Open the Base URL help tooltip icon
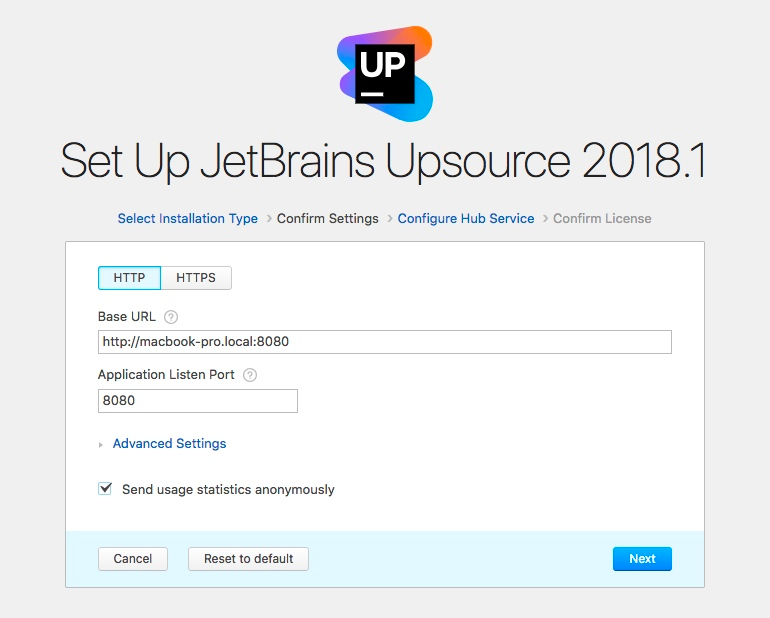770x618 pixels. [x=171, y=317]
